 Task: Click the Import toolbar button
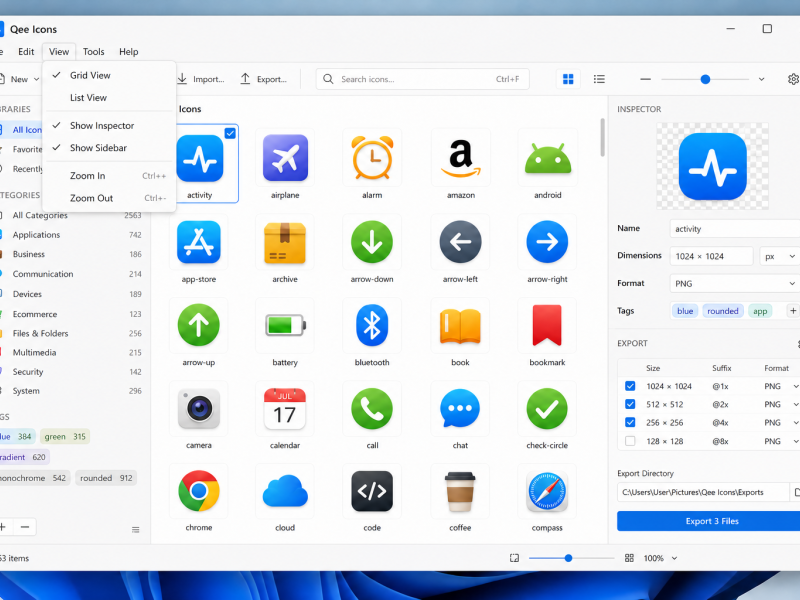[201, 79]
